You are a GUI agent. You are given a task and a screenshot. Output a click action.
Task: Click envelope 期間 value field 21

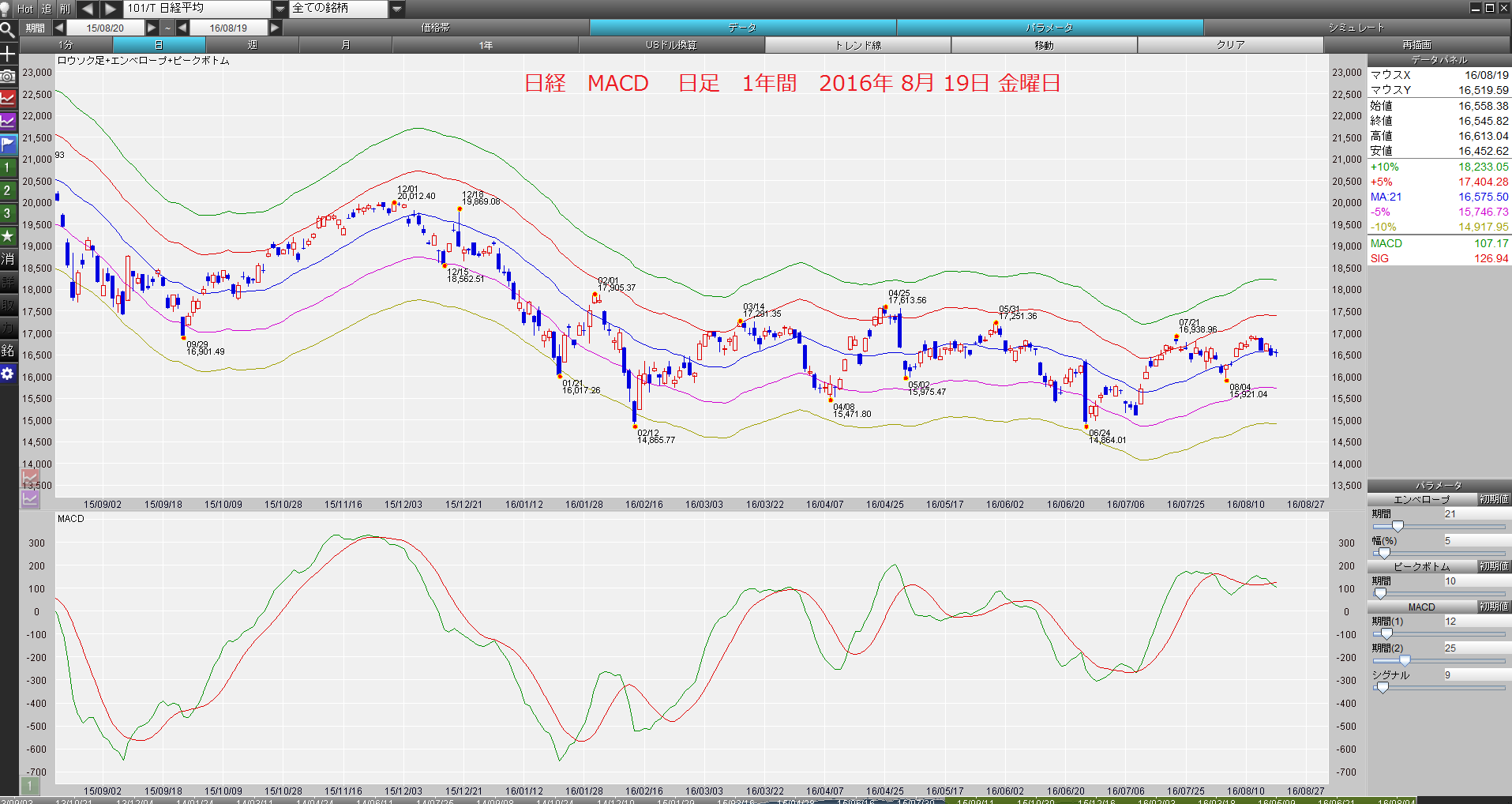pos(1476,514)
